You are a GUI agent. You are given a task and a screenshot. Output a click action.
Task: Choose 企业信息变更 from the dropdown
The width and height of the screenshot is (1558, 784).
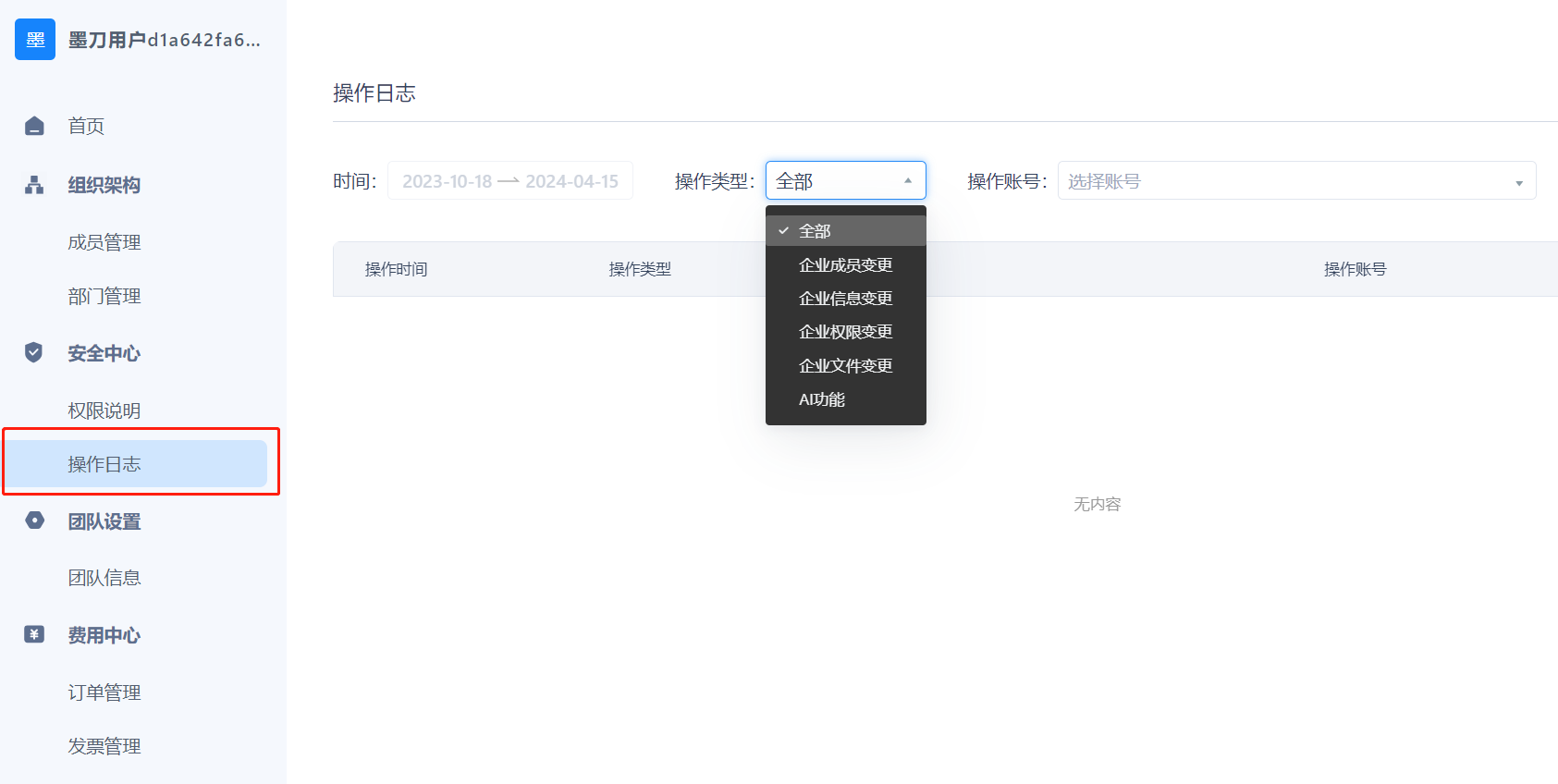845,299
